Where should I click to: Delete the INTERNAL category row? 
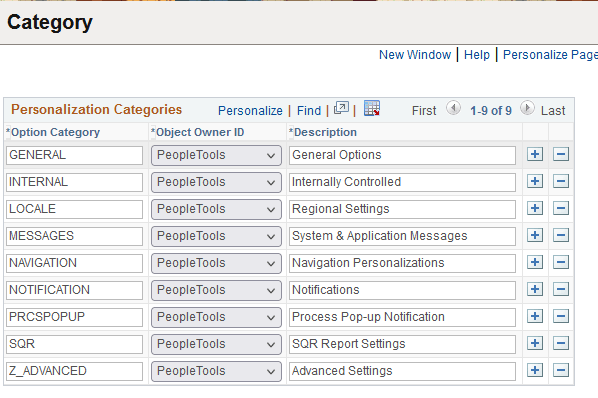(561, 181)
